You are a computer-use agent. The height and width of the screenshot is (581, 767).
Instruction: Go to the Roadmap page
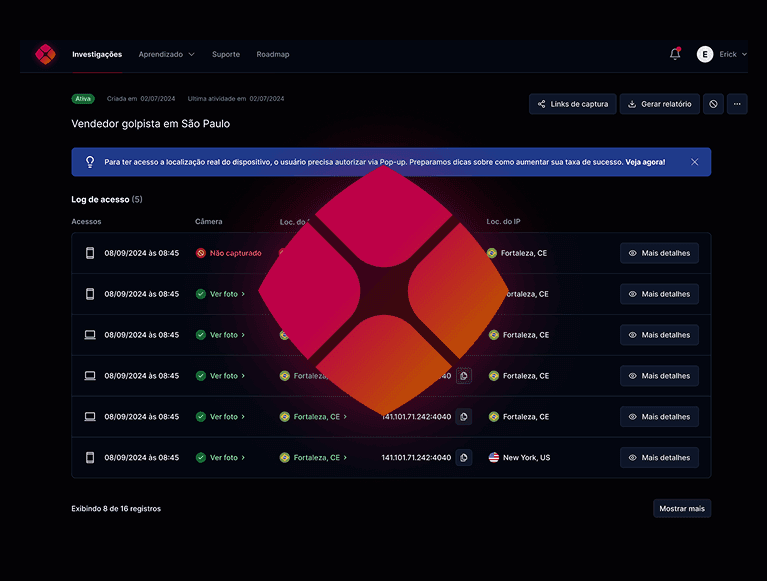[273, 54]
